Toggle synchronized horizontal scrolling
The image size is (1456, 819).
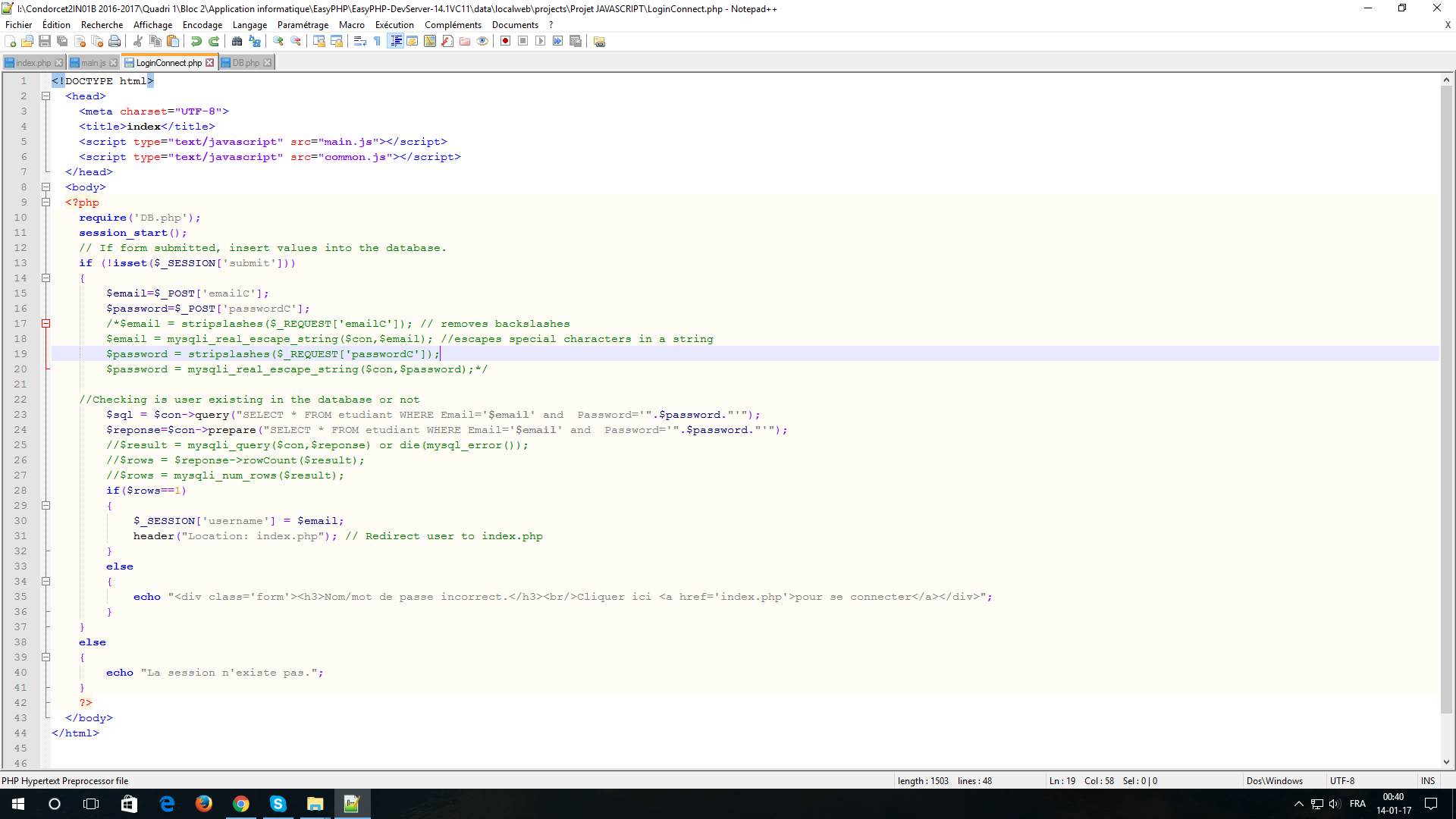click(x=337, y=42)
